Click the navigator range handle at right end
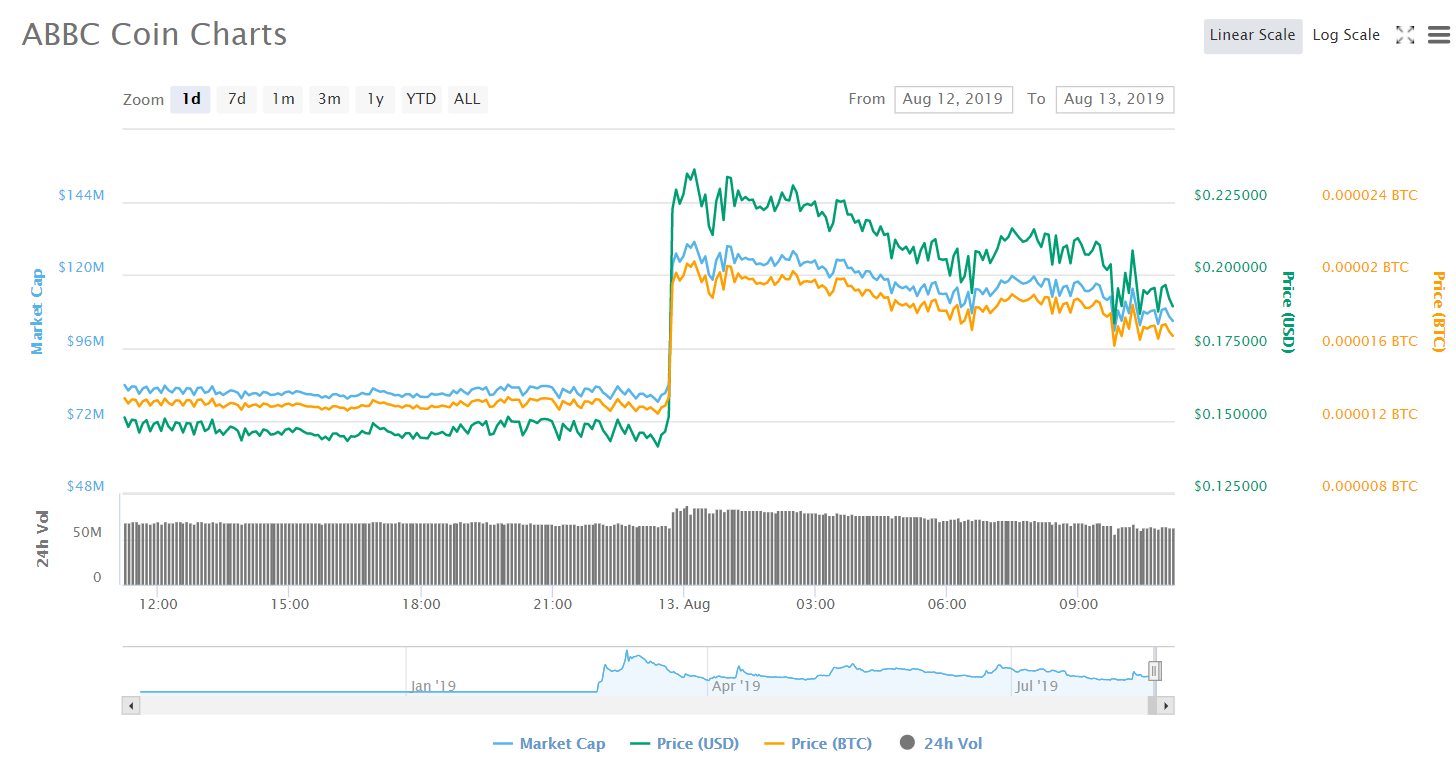 tap(1154, 671)
